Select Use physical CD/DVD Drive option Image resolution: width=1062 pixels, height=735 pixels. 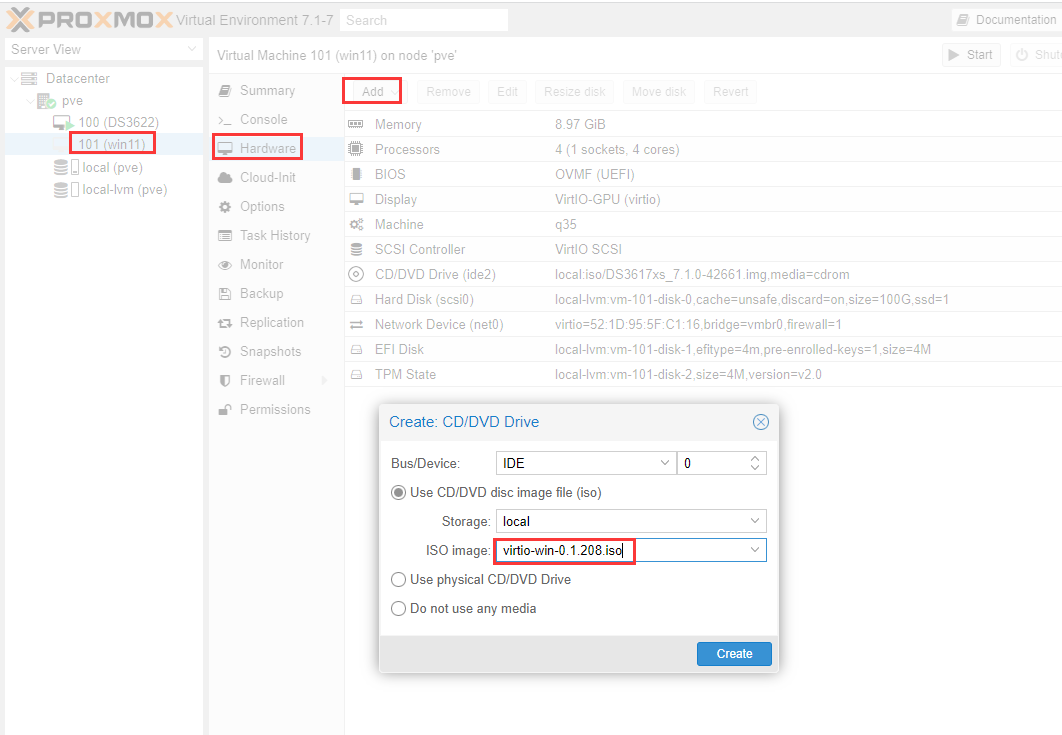(x=399, y=580)
